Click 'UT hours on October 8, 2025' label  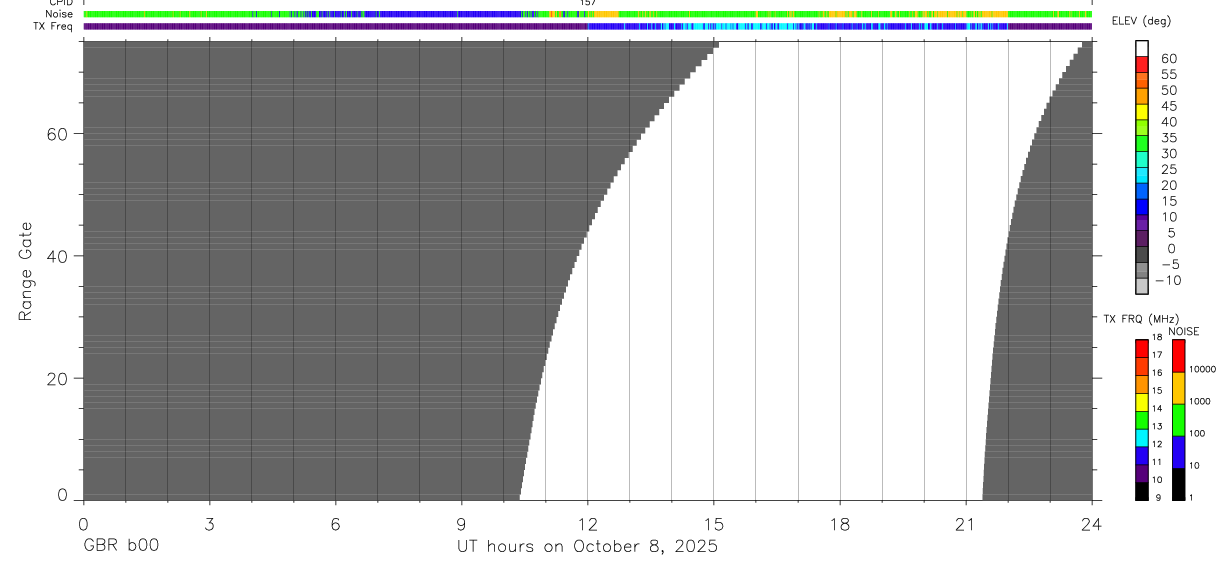tap(588, 547)
